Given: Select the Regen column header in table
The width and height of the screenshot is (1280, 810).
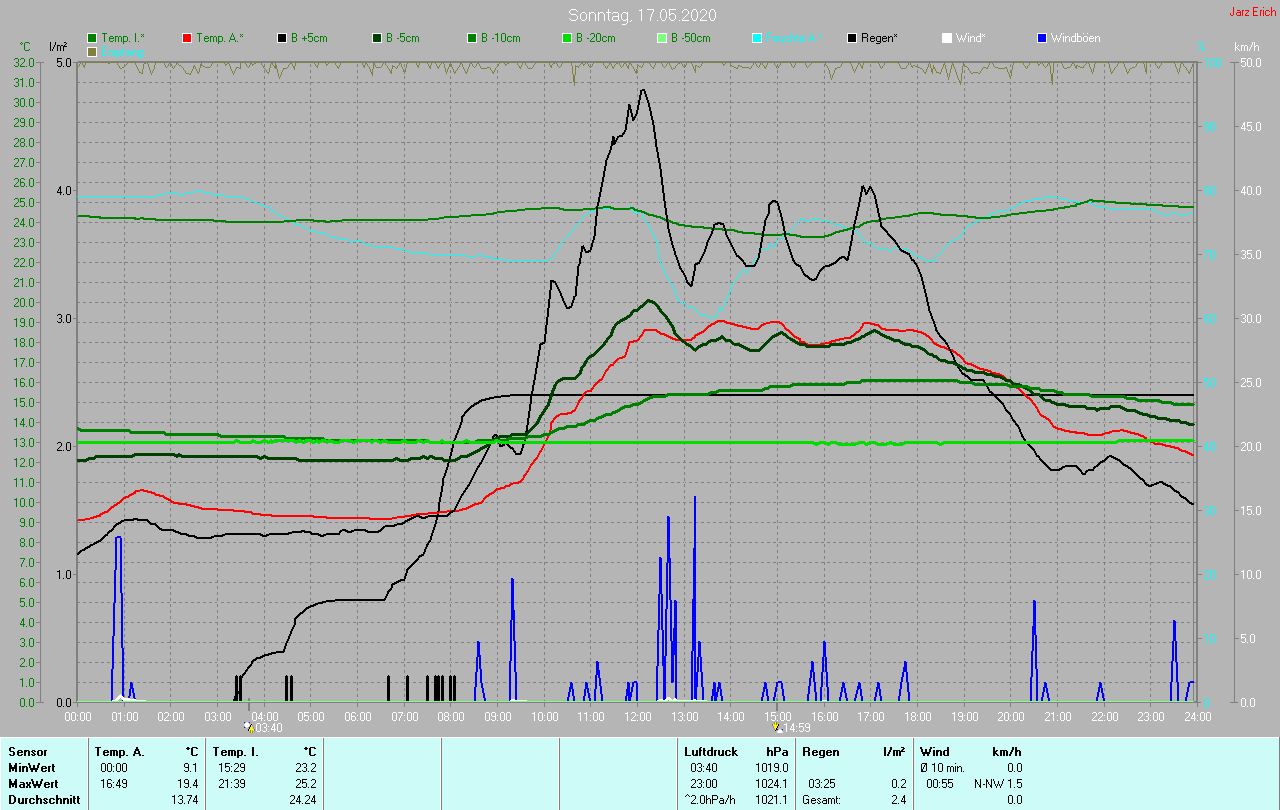Looking at the screenshot, I should pyautogui.click(x=820, y=751).
